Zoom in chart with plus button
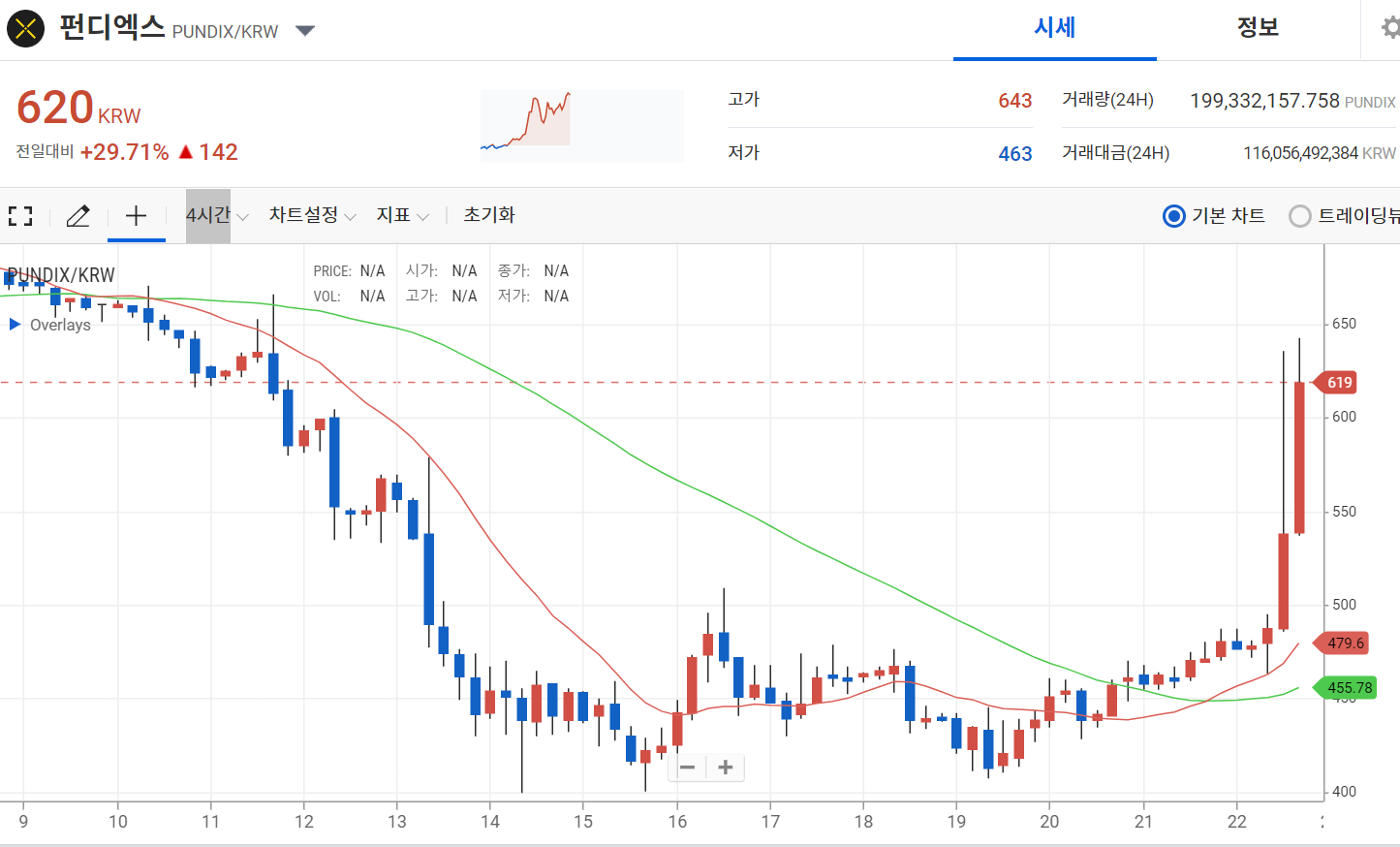The image size is (1400, 847). (726, 768)
